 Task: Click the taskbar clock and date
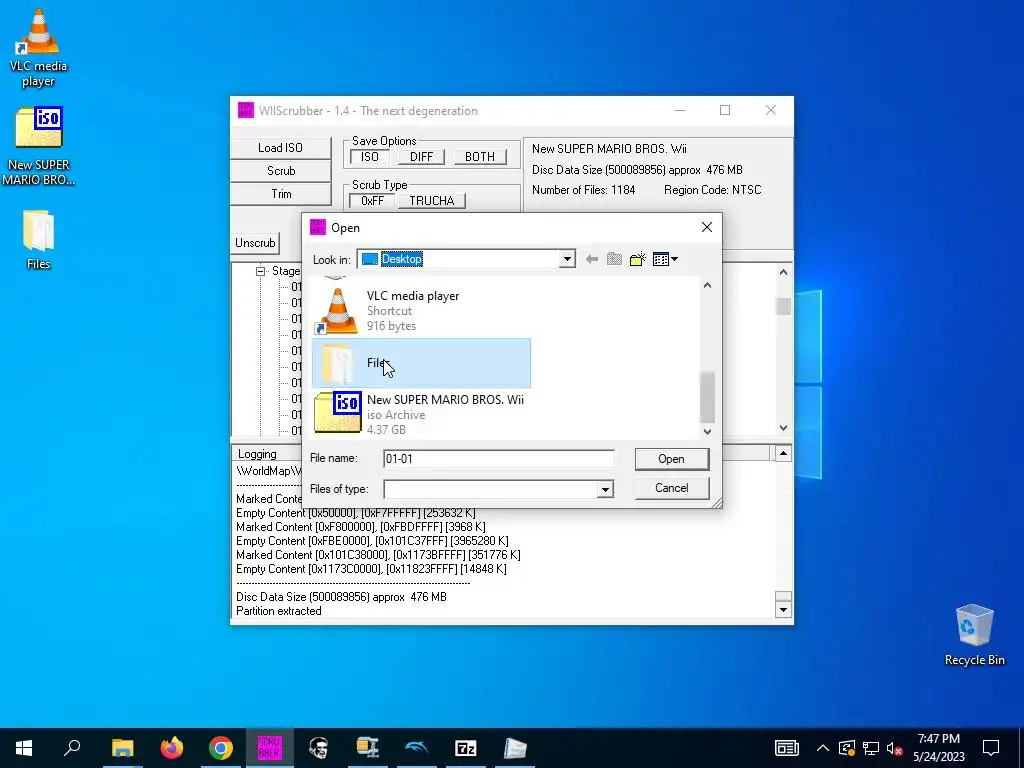point(938,748)
